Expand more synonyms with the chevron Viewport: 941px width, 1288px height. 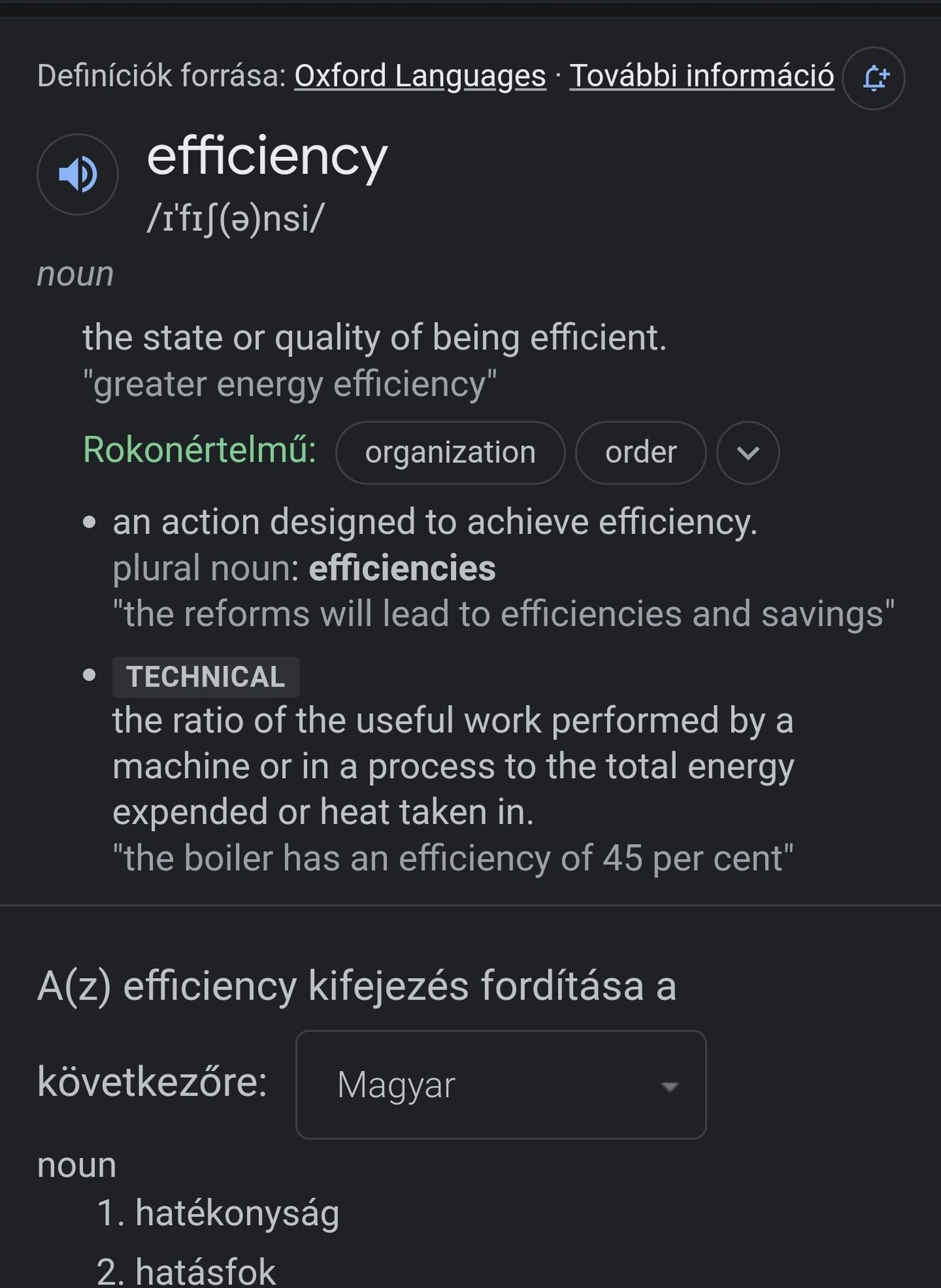748,453
